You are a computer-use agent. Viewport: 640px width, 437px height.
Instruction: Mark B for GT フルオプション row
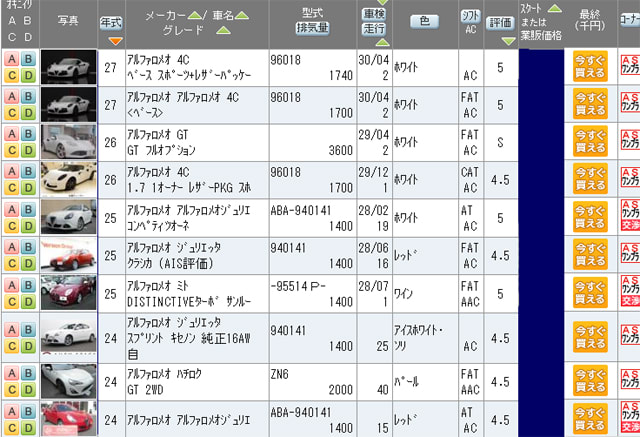(x=28, y=134)
